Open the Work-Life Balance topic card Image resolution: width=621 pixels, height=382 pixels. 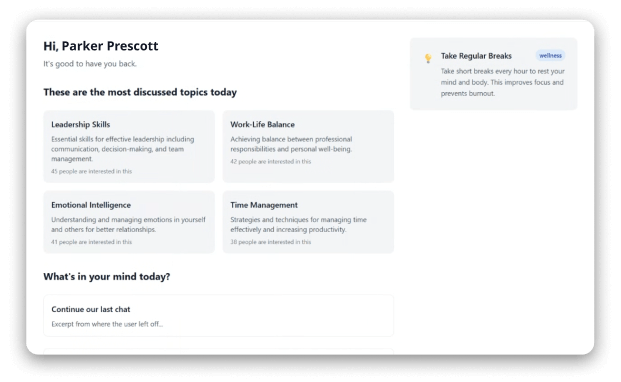[x=308, y=146]
